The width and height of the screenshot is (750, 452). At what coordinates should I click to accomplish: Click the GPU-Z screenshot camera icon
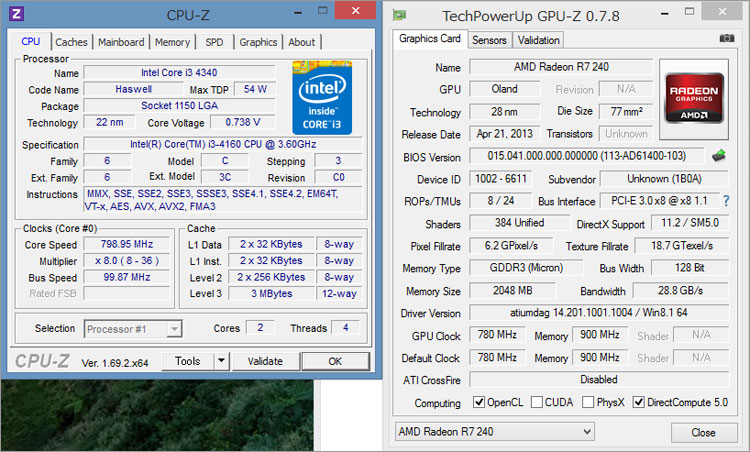(727, 39)
